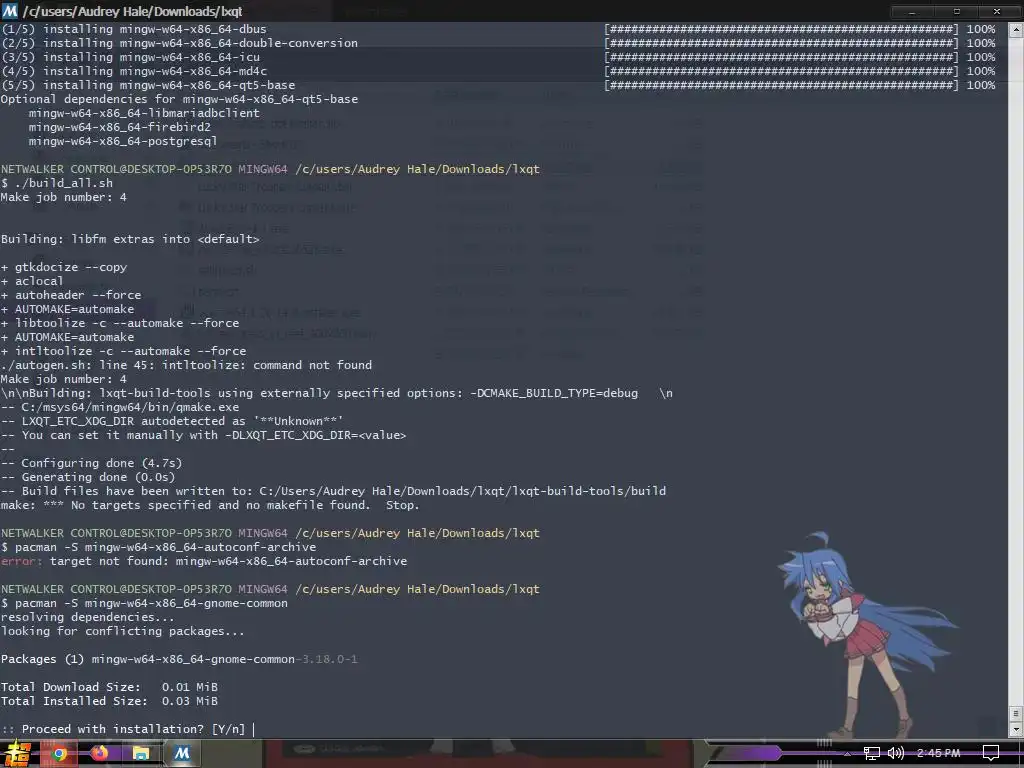Click '(1/5) installing mingw-w64-x86_64-dbus' line
This screenshot has height=768, width=1024.
[x=133, y=29]
